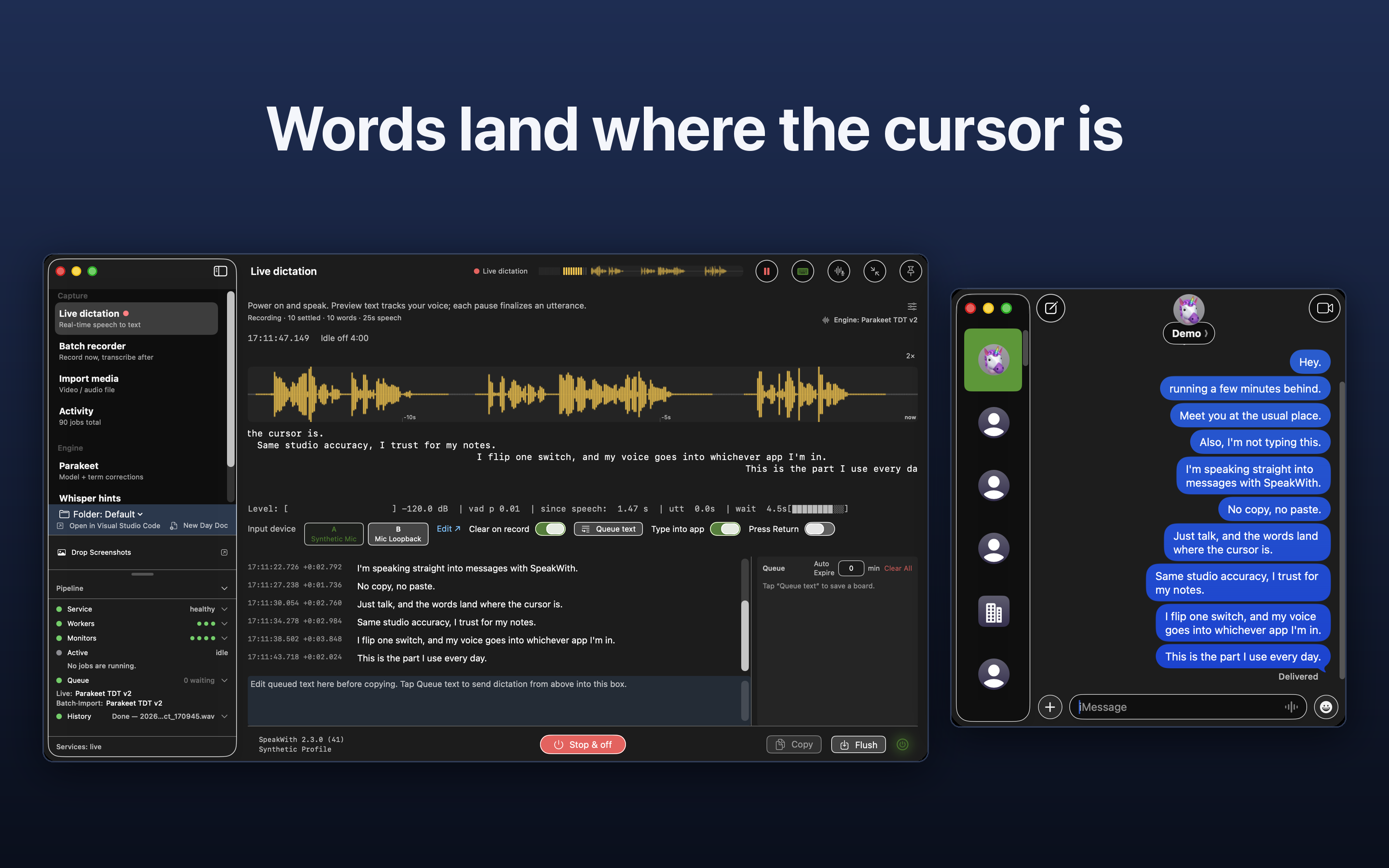Click the Auto Expire minutes field

tap(851, 569)
